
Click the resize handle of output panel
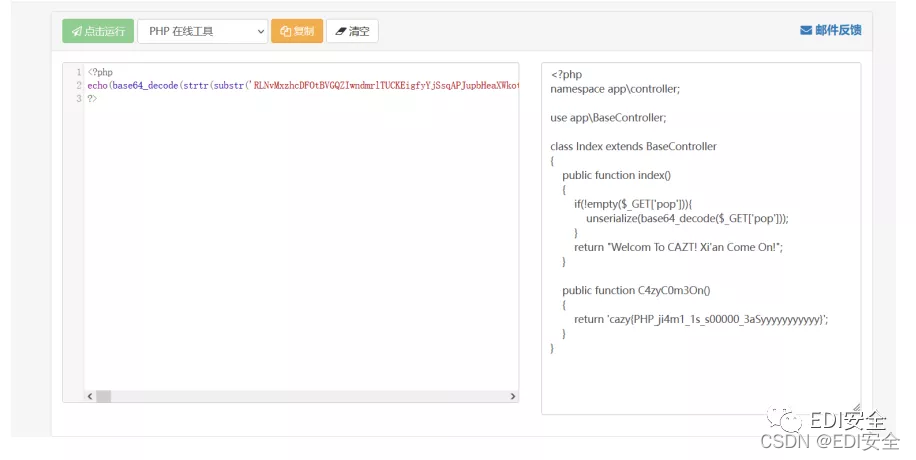(x=856, y=409)
